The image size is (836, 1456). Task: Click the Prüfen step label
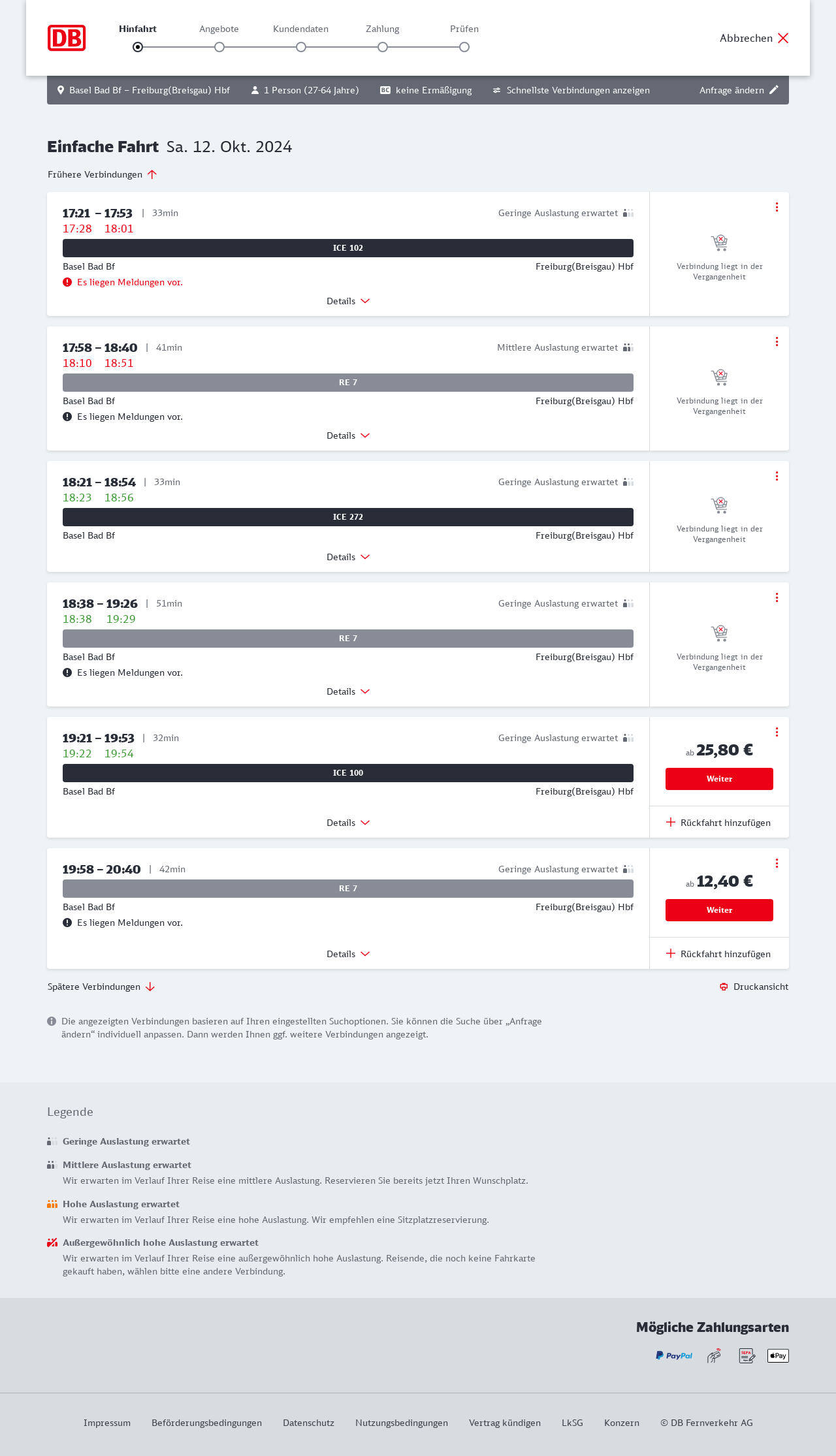click(464, 29)
